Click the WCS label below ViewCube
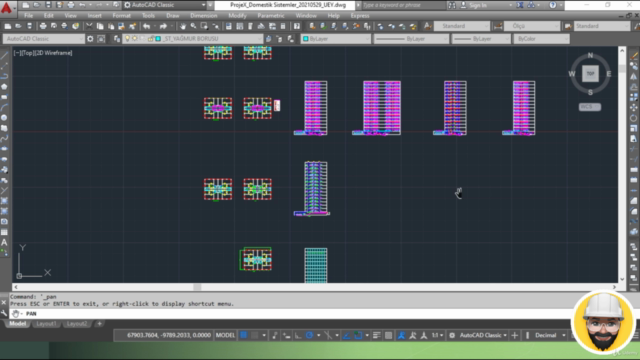 coord(590,107)
